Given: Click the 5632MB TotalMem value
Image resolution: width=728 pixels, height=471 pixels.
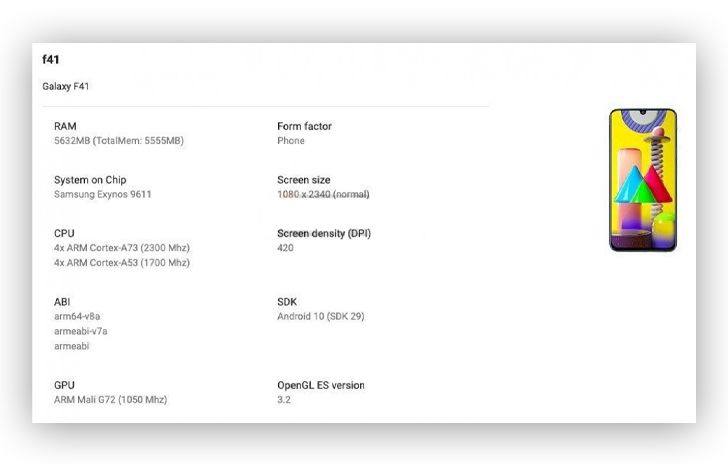Looking at the screenshot, I should 119,141.
